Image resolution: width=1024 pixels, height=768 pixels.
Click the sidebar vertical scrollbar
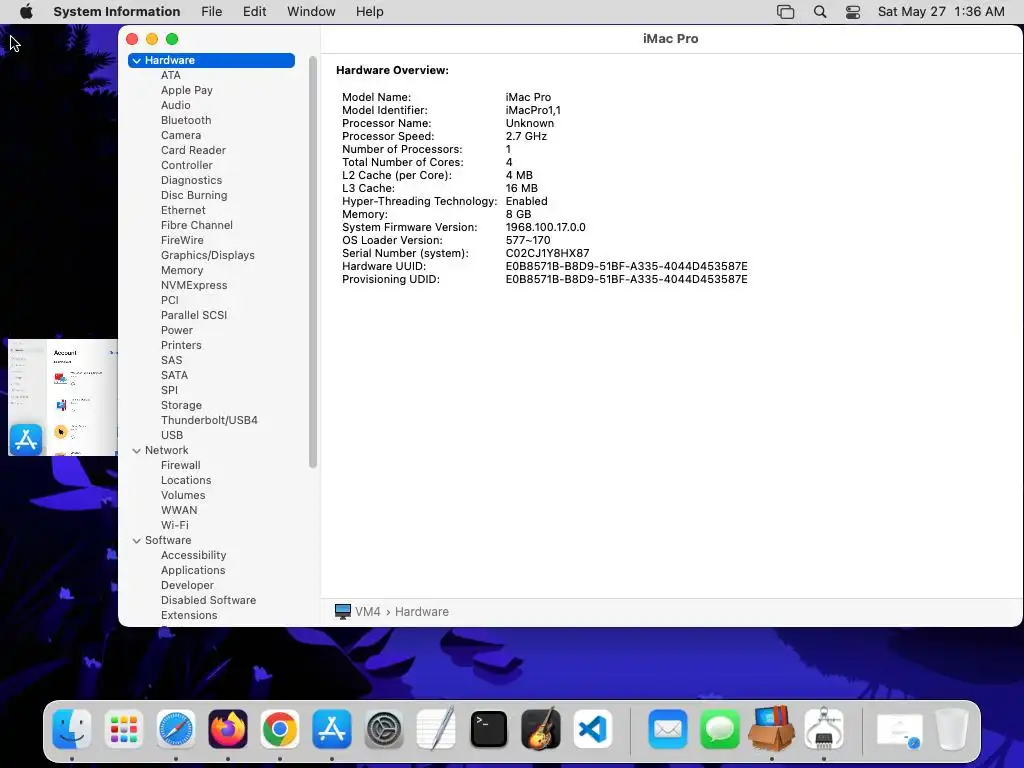coord(313,262)
